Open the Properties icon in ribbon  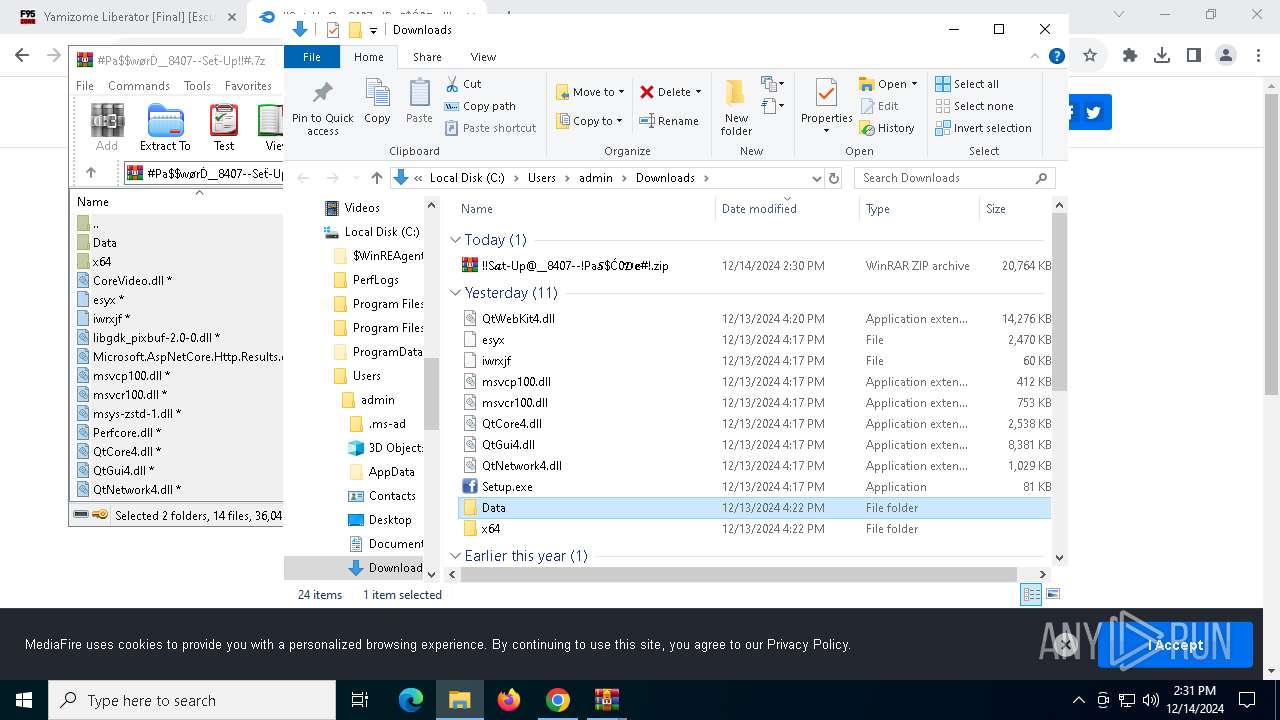pyautogui.click(x=826, y=106)
